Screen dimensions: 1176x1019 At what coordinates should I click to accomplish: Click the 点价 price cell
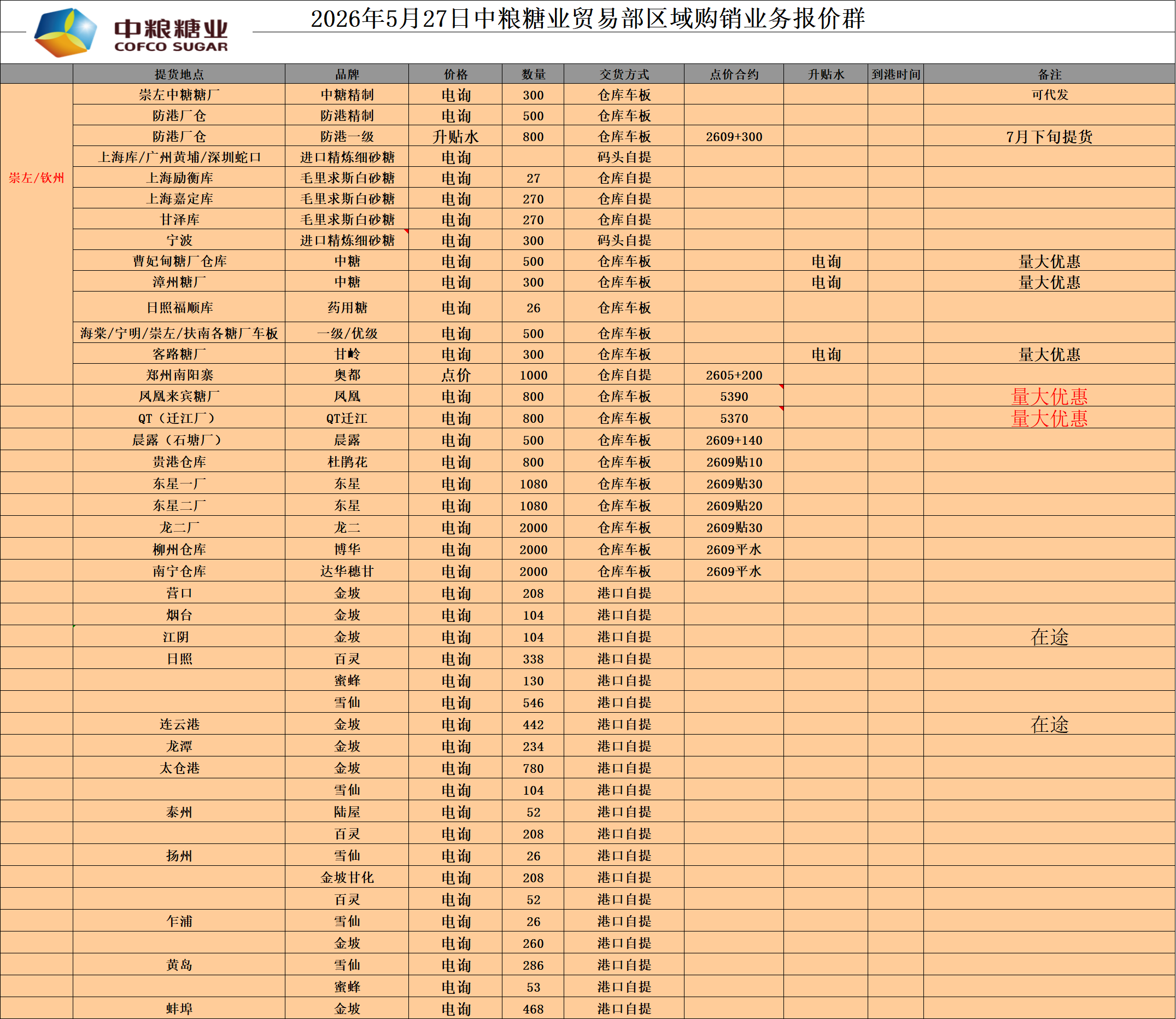455,375
